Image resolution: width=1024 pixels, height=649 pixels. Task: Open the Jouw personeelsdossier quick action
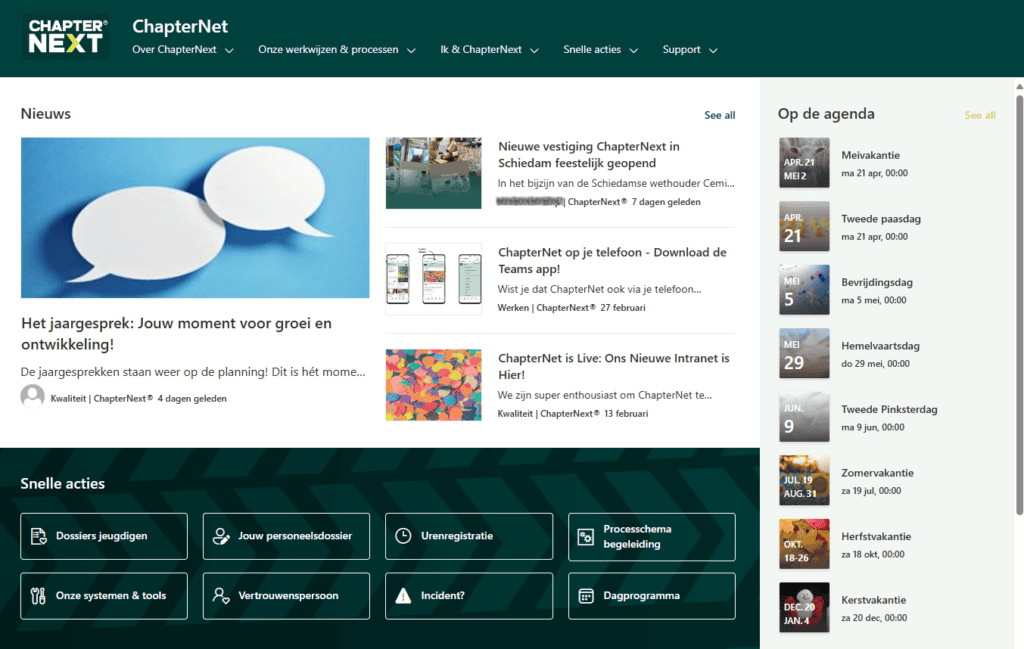pos(286,536)
